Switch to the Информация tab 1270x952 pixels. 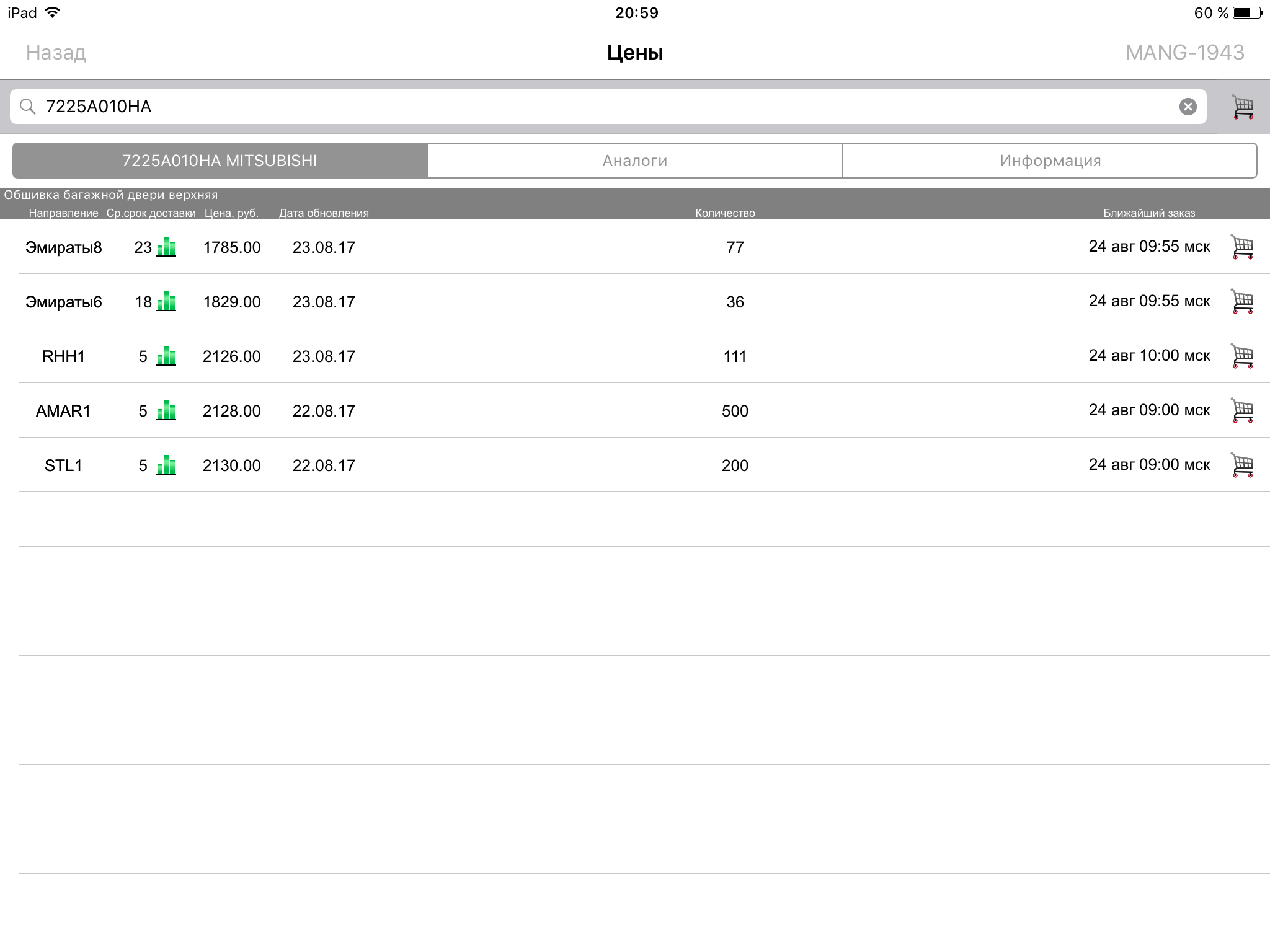(x=1050, y=161)
